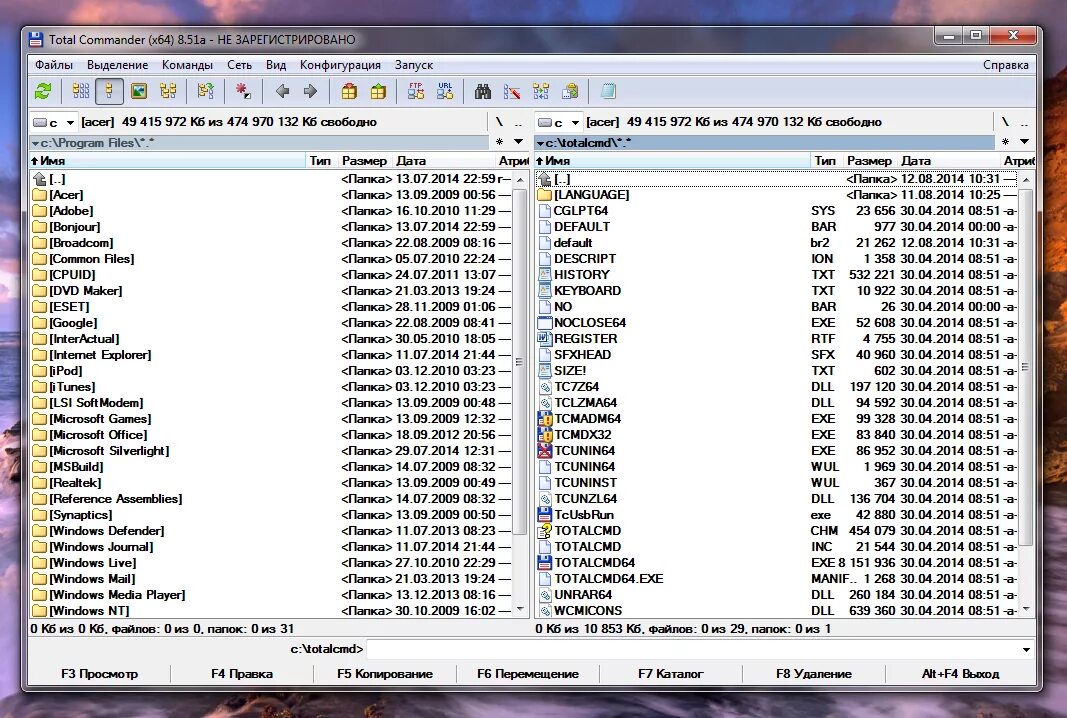Sort left panel by Размер column

click(364, 161)
